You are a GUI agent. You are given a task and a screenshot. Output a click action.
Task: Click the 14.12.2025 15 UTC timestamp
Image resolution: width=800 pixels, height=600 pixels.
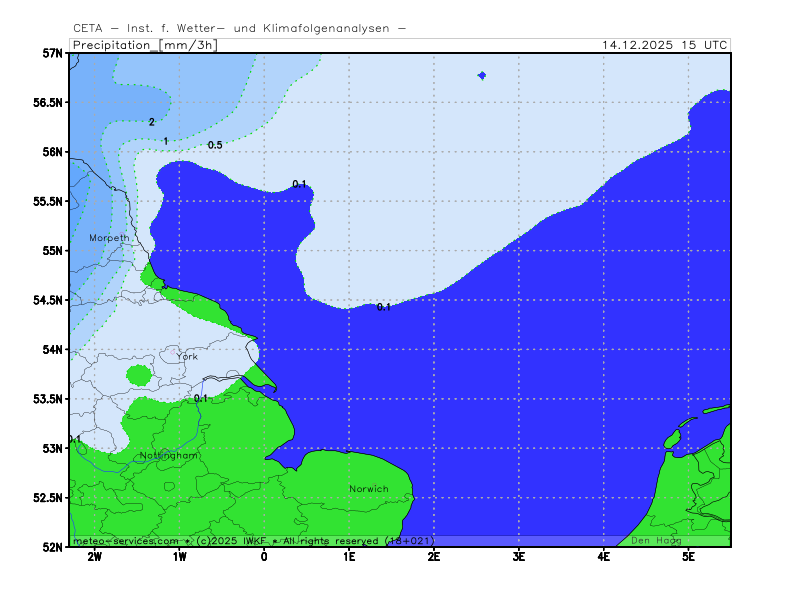click(665, 45)
